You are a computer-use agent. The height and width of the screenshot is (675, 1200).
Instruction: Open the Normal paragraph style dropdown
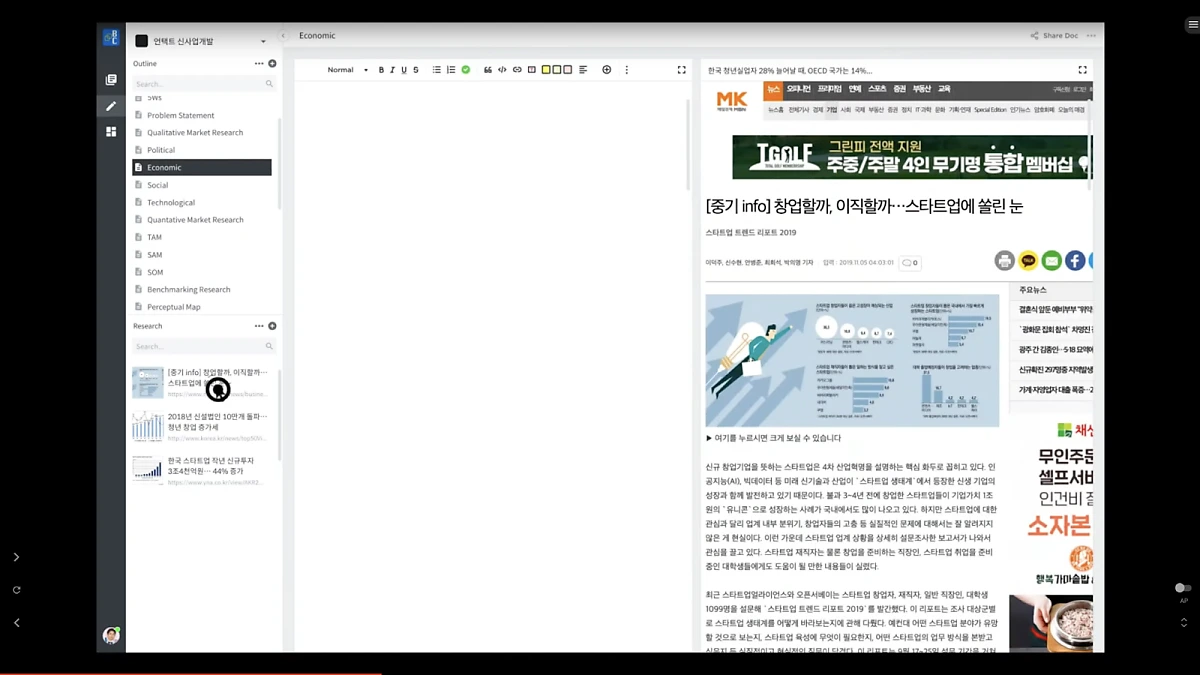pos(345,69)
